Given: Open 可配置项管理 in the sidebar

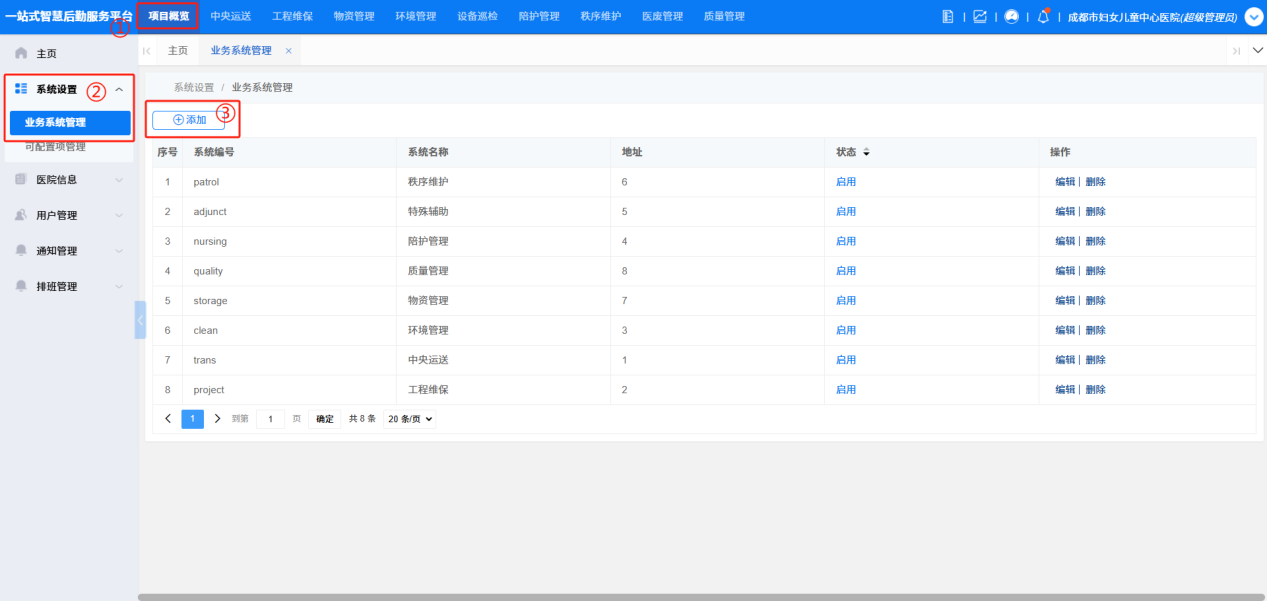Looking at the screenshot, I should [x=55, y=147].
